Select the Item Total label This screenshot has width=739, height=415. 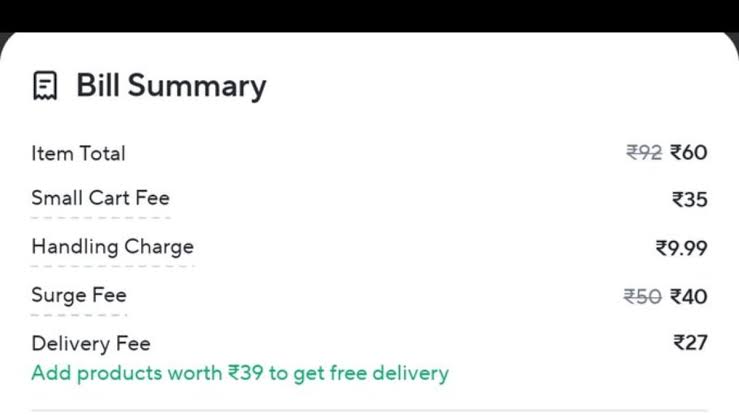(x=78, y=153)
